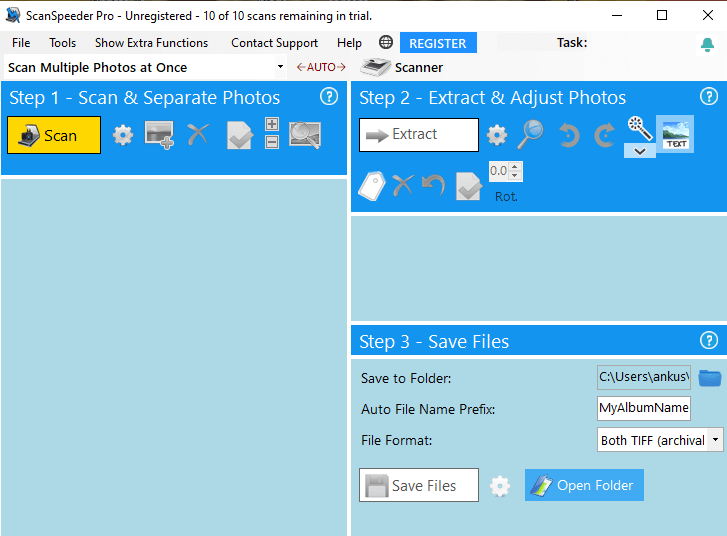Click the yellow Scan button

coord(54,135)
